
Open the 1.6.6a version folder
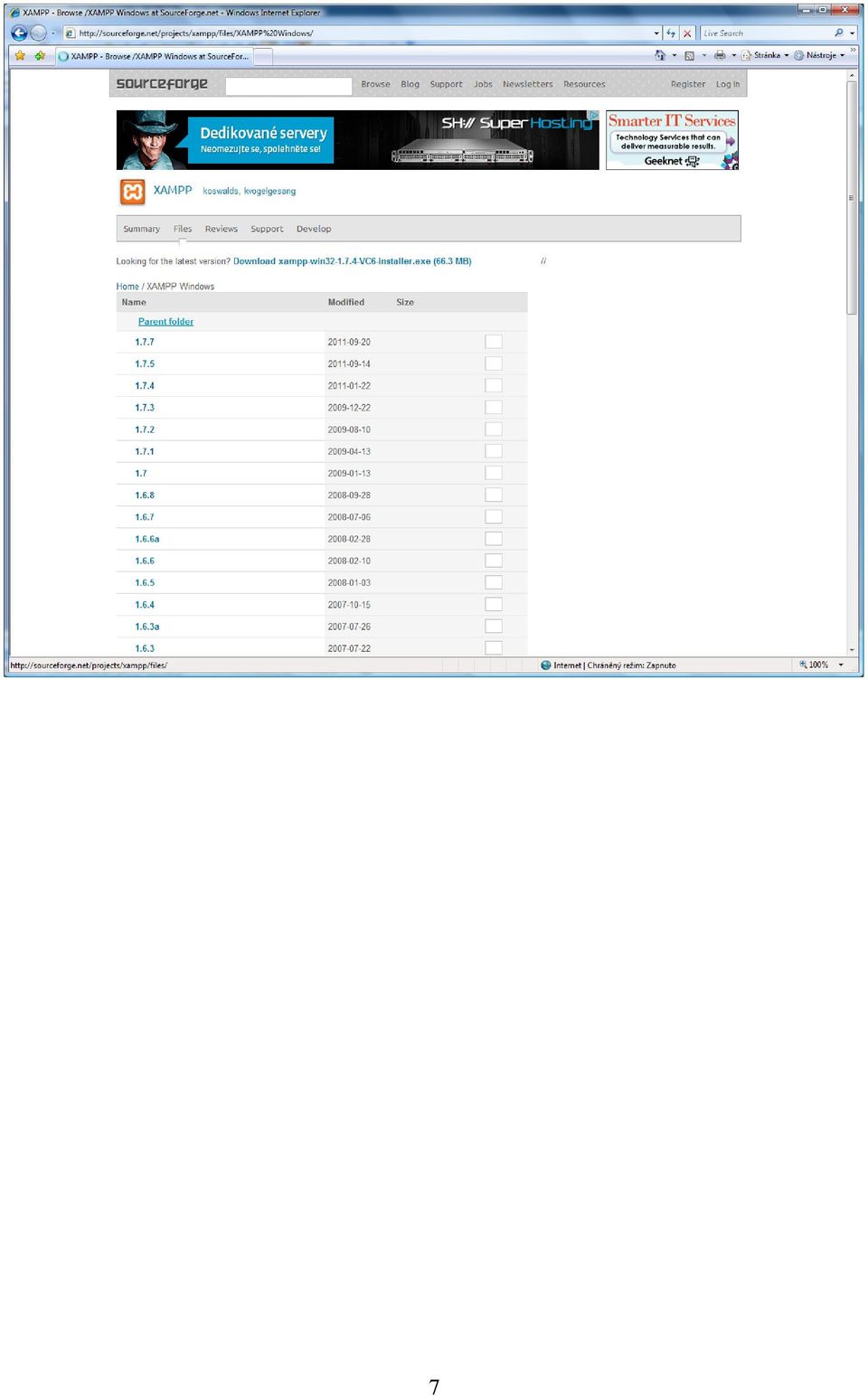[147, 539]
